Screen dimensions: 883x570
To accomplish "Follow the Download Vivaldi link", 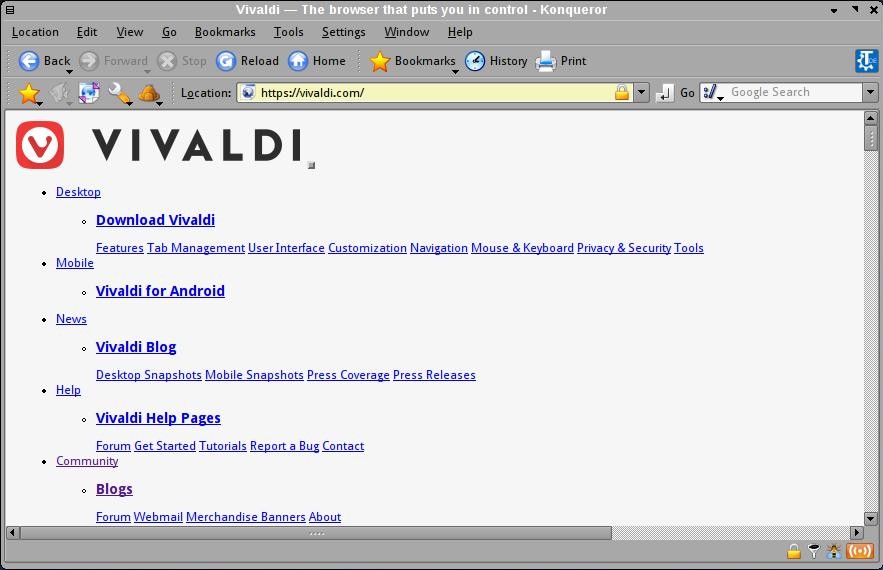I will point(155,220).
